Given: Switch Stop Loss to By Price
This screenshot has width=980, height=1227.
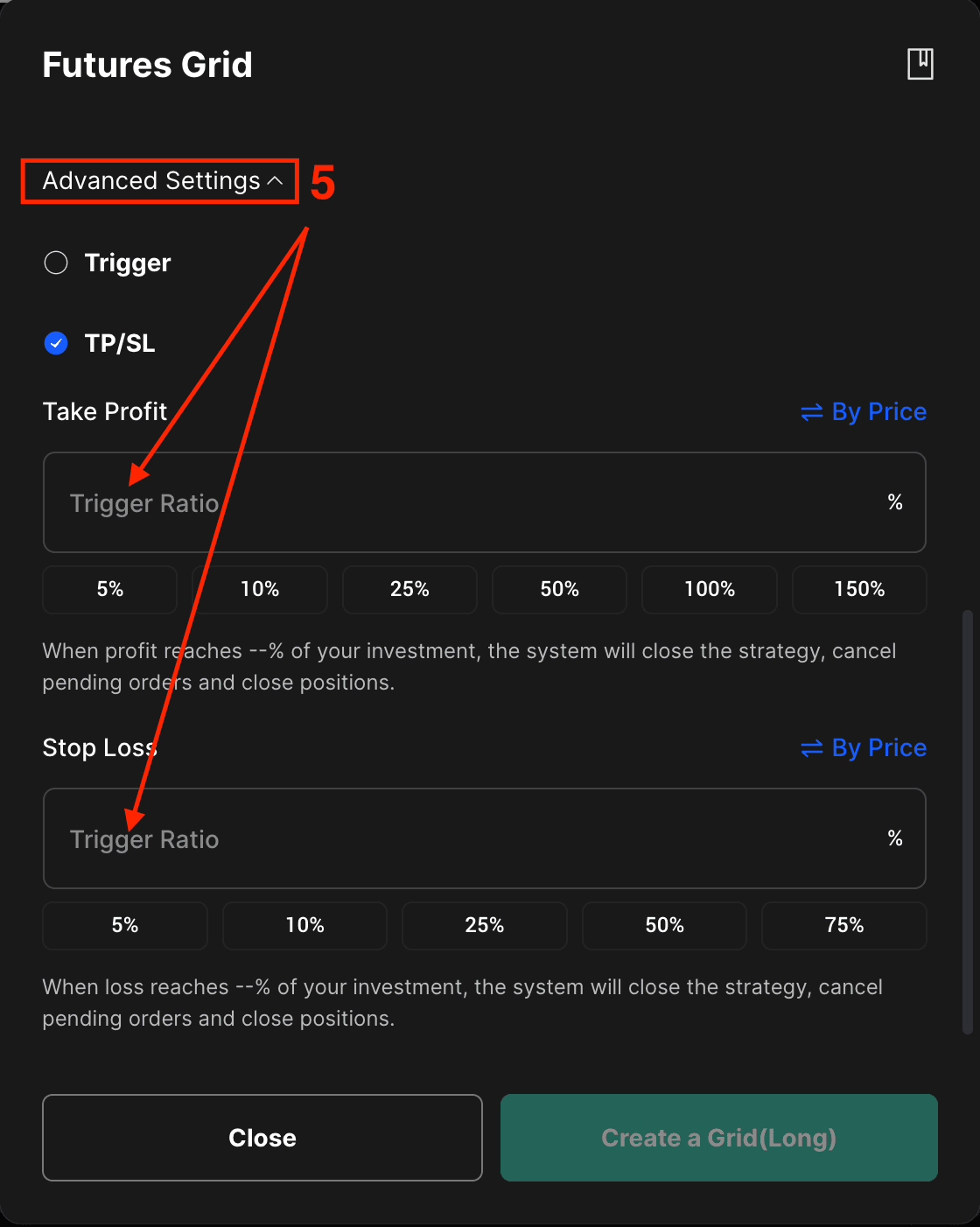Looking at the screenshot, I should click(x=864, y=747).
